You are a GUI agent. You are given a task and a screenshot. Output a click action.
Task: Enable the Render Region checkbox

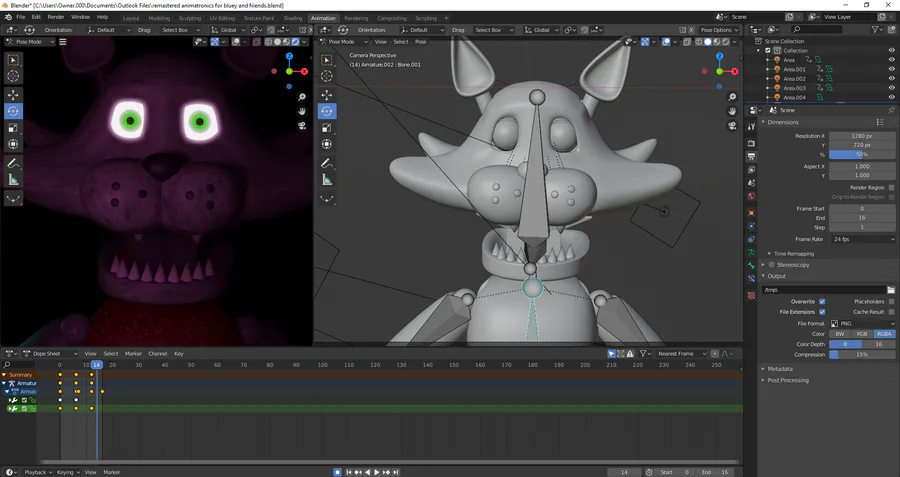891,188
